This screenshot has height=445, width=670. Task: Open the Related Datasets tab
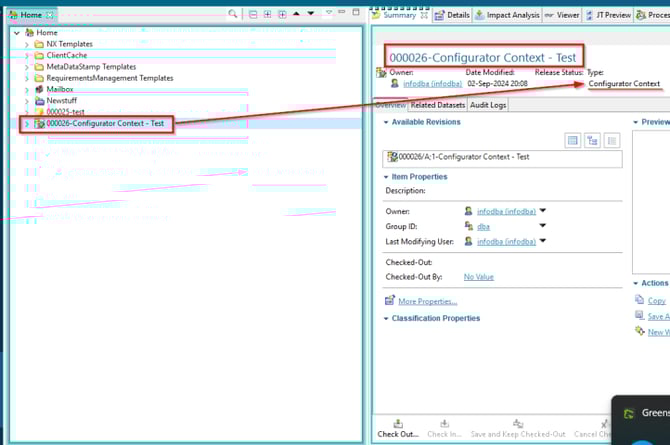coord(436,105)
